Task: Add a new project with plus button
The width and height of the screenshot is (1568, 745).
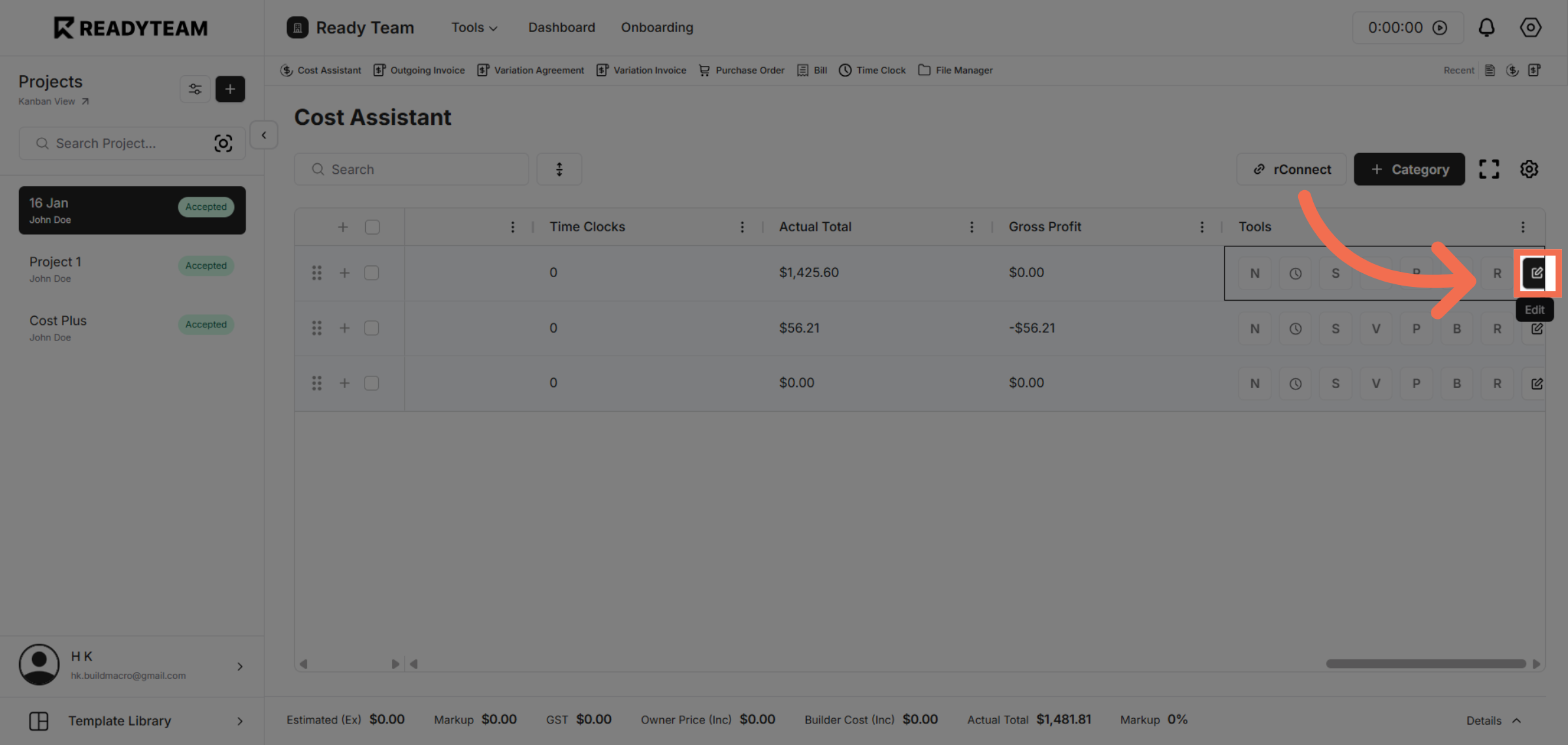Action: [230, 89]
